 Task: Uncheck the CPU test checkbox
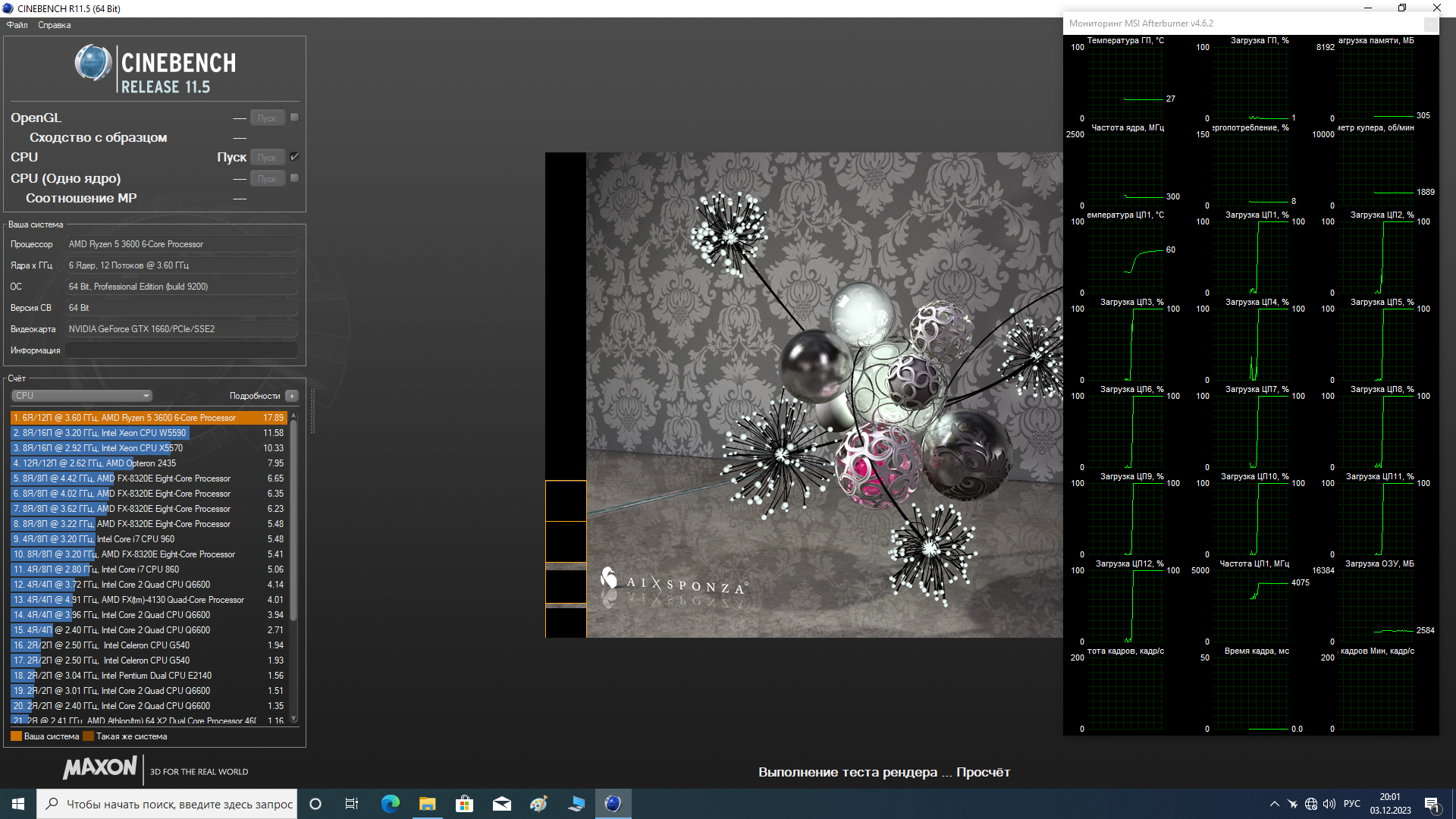point(294,157)
